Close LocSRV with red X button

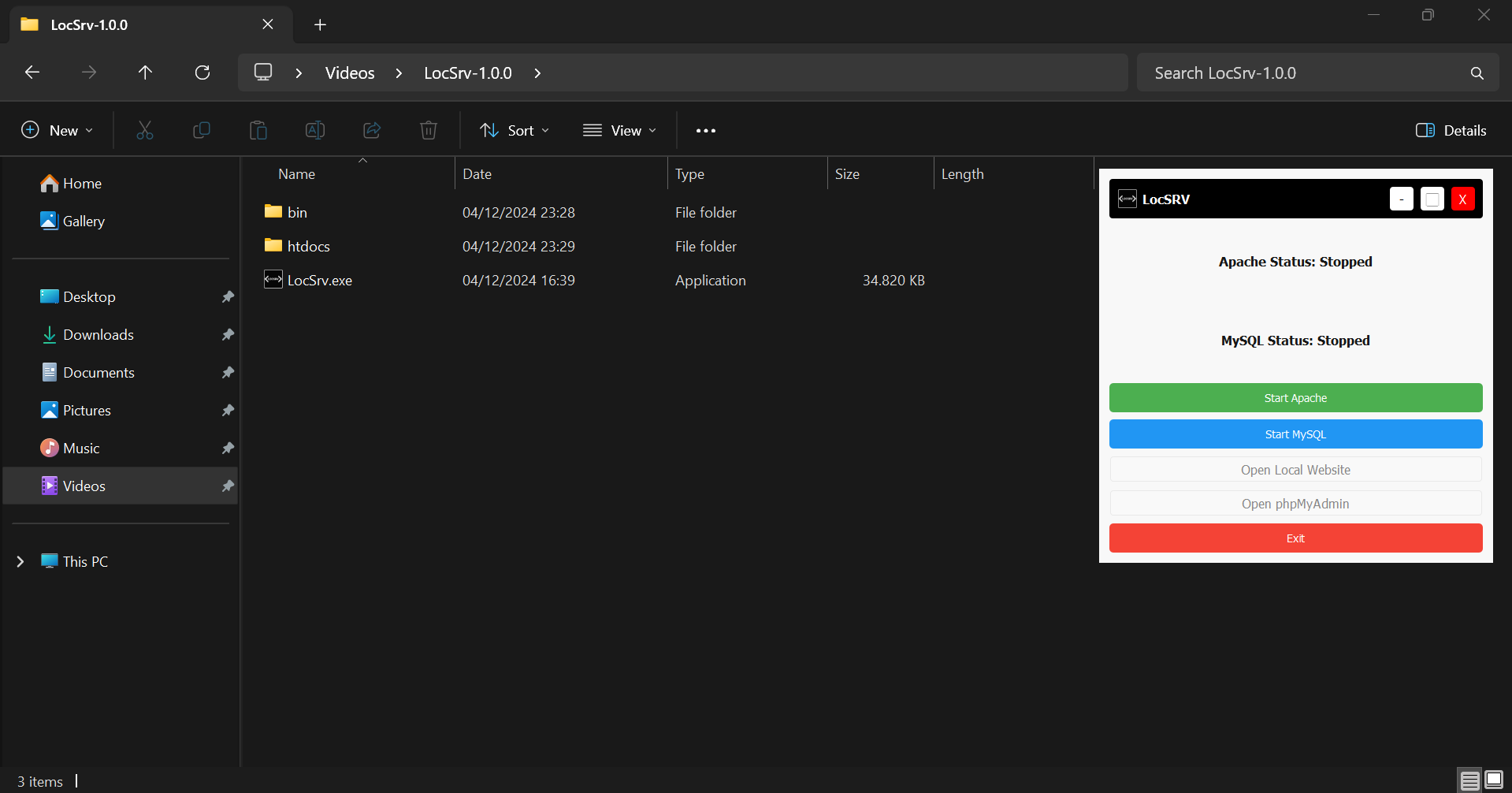pyautogui.click(x=1463, y=199)
